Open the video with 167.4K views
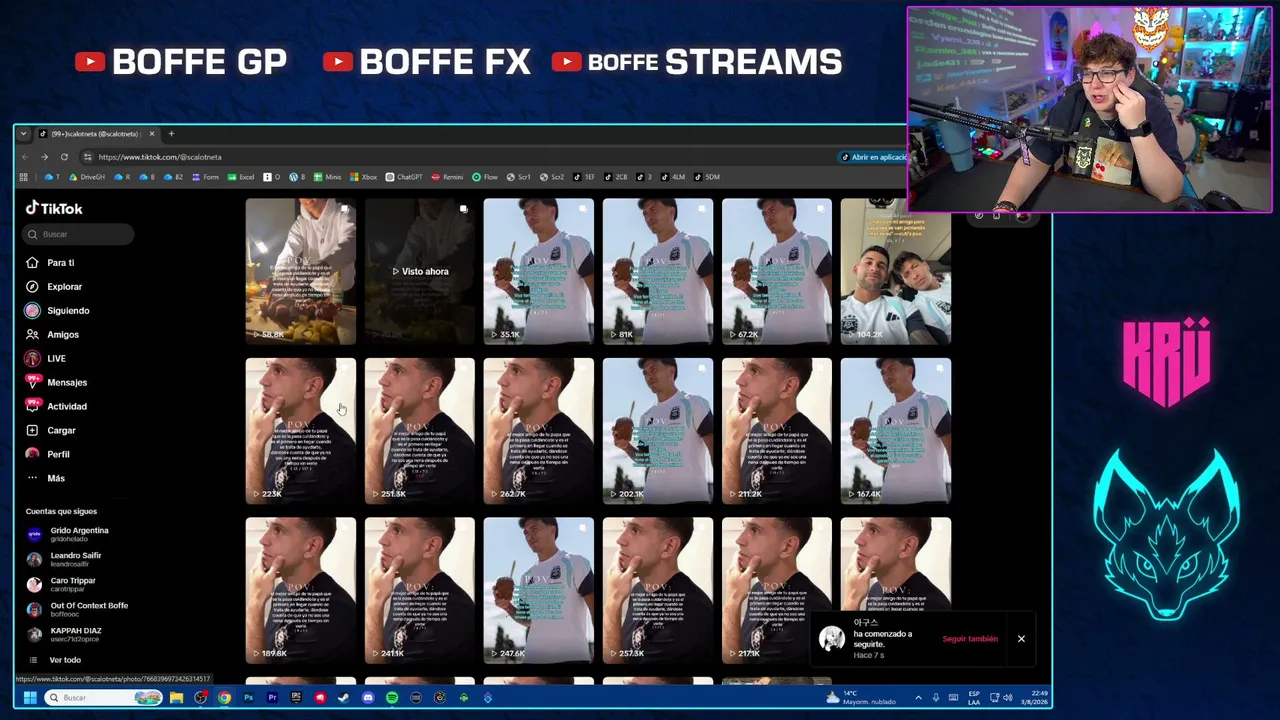 pyautogui.click(x=896, y=430)
